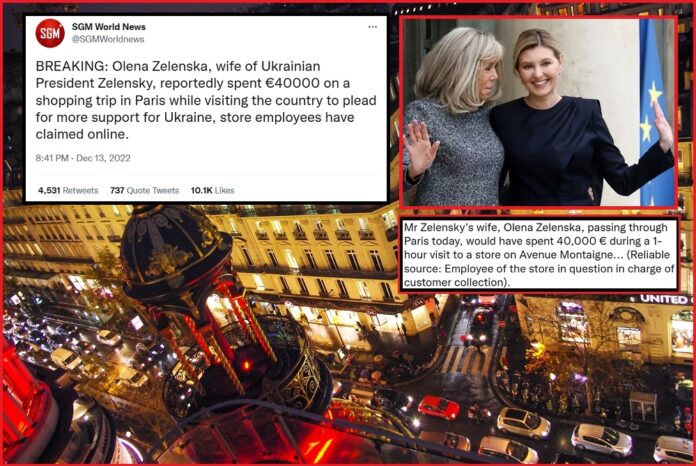Click the @SGMWorldnews handle
696x466 pixels.
click(x=108, y=39)
